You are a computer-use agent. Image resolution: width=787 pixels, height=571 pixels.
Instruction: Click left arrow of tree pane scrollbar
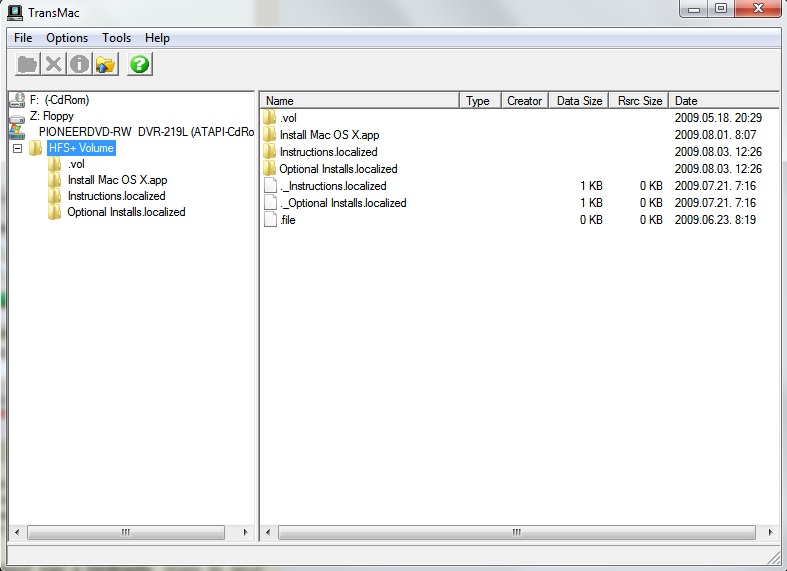pyautogui.click(x=17, y=532)
